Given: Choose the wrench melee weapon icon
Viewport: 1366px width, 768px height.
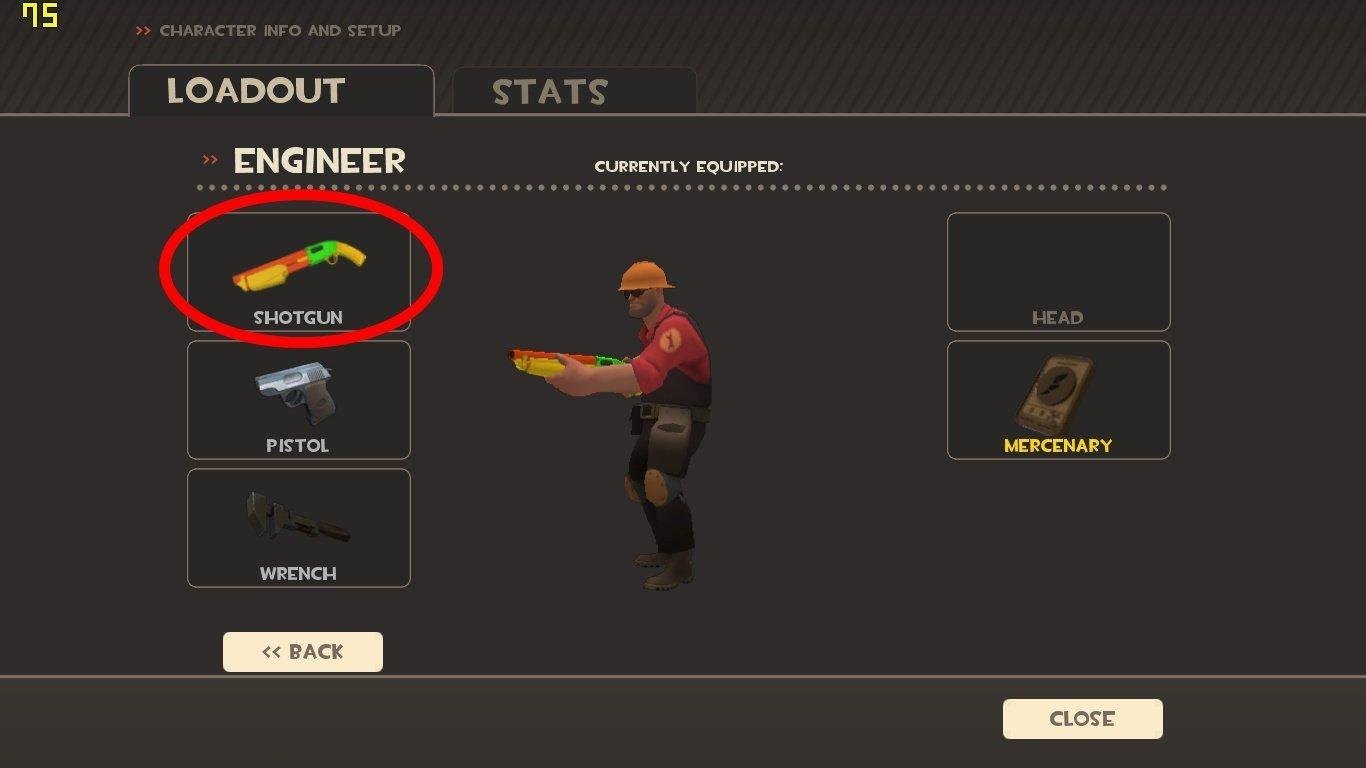Looking at the screenshot, I should [297, 516].
